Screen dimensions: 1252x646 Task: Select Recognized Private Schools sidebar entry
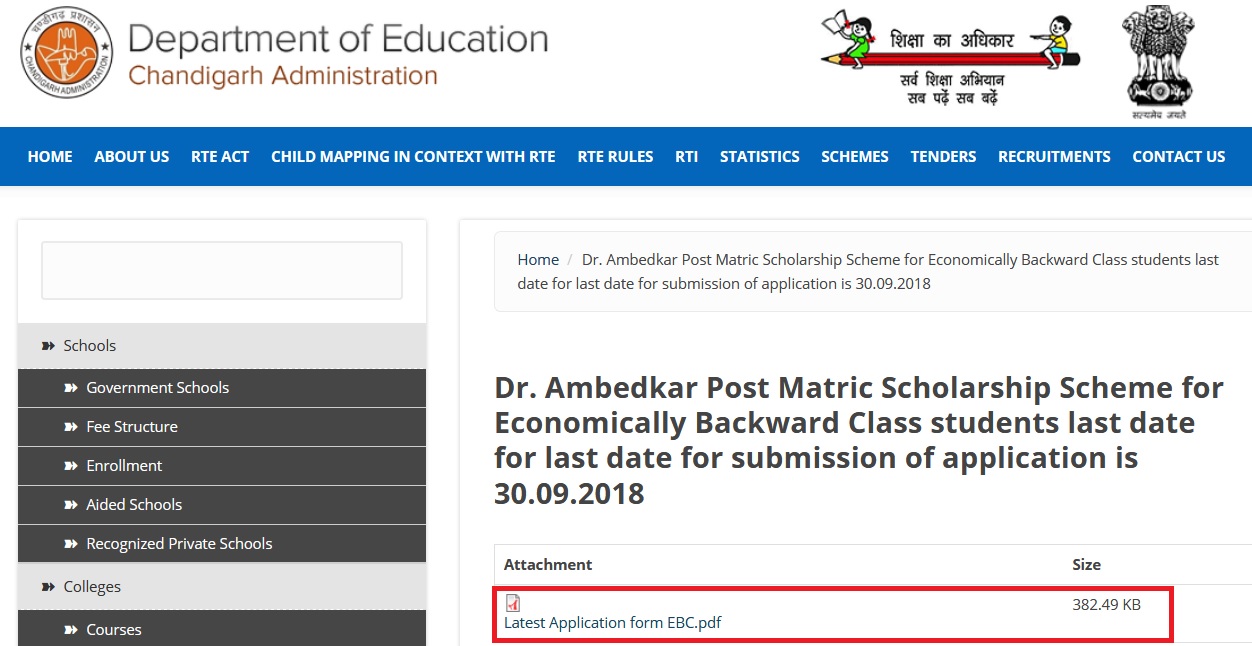point(179,544)
